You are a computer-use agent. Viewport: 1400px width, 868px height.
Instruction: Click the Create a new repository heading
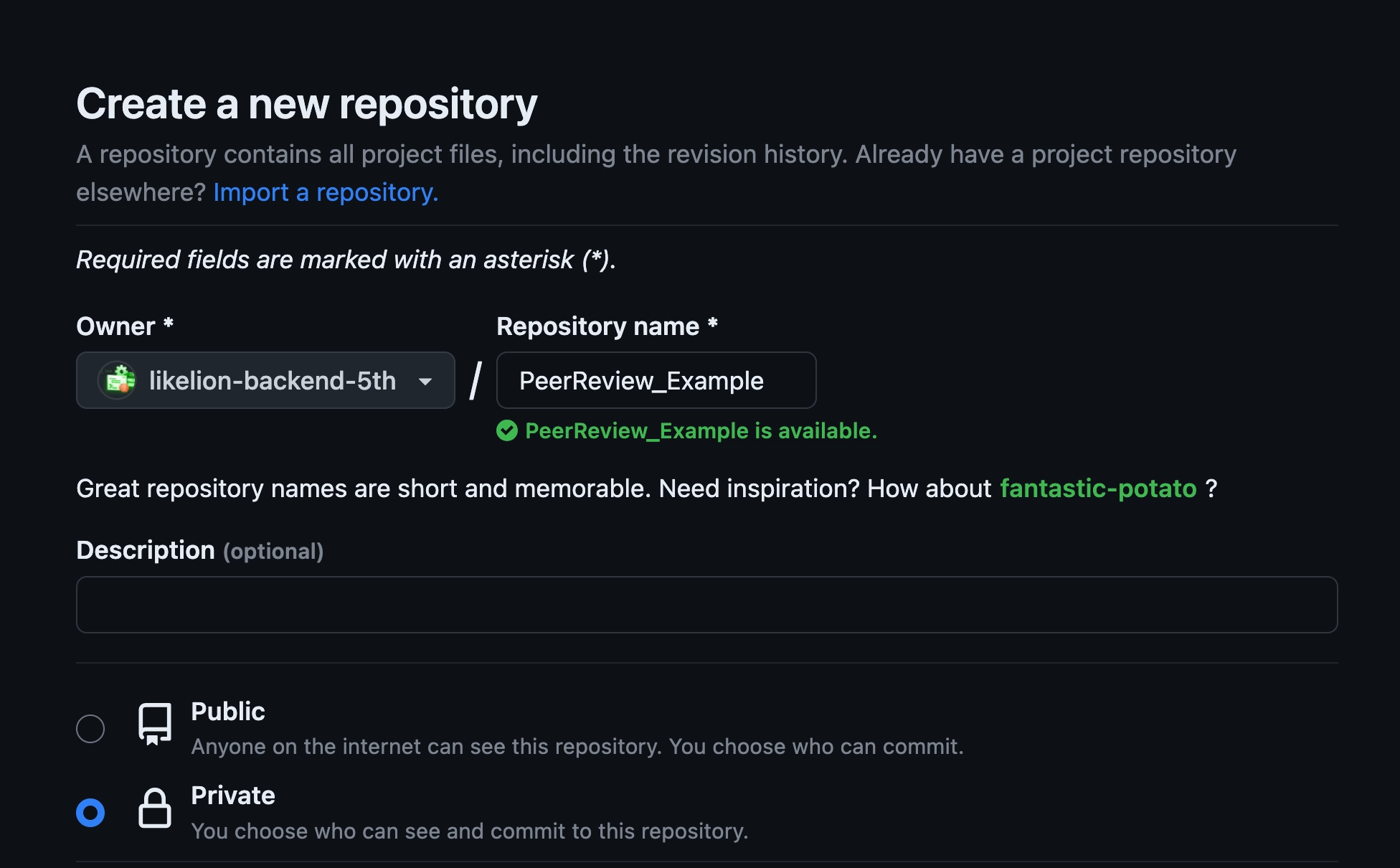[307, 104]
